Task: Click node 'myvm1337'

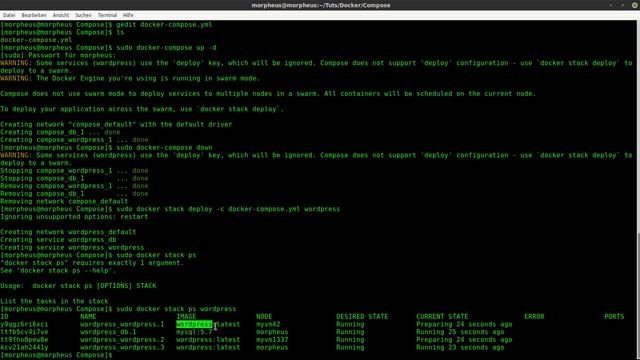Action: (x=272, y=340)
